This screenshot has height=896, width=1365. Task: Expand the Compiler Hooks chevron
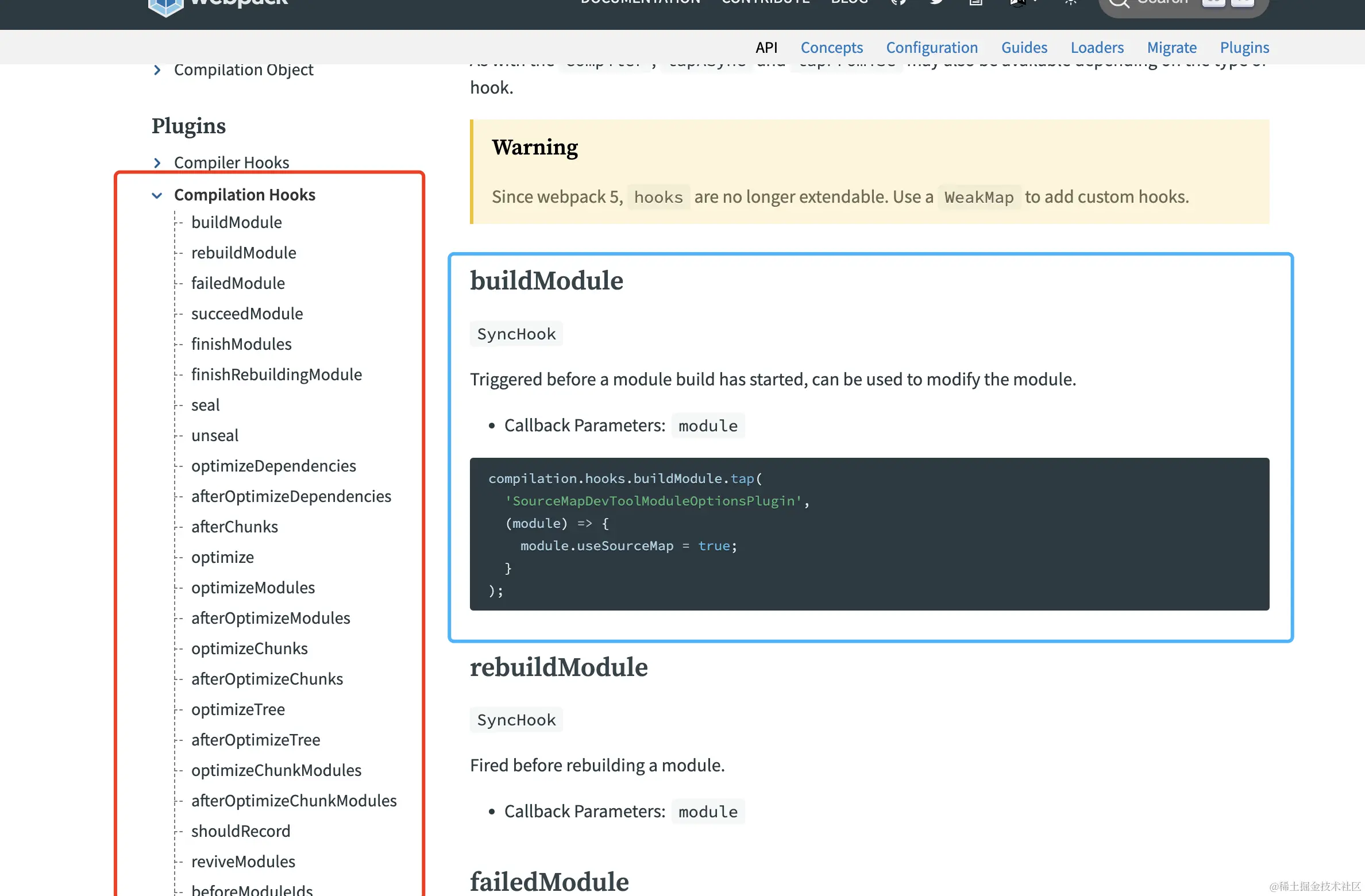157,163
